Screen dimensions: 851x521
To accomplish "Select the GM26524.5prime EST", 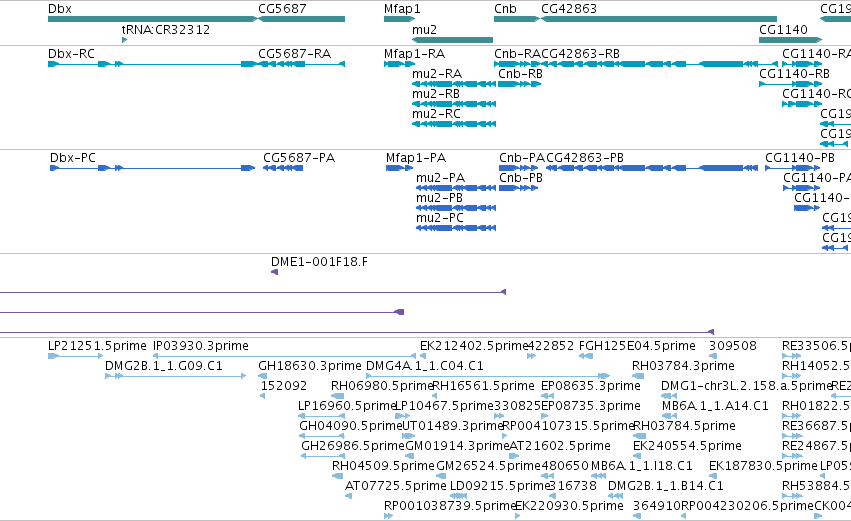I will click(x=441, y=476).
